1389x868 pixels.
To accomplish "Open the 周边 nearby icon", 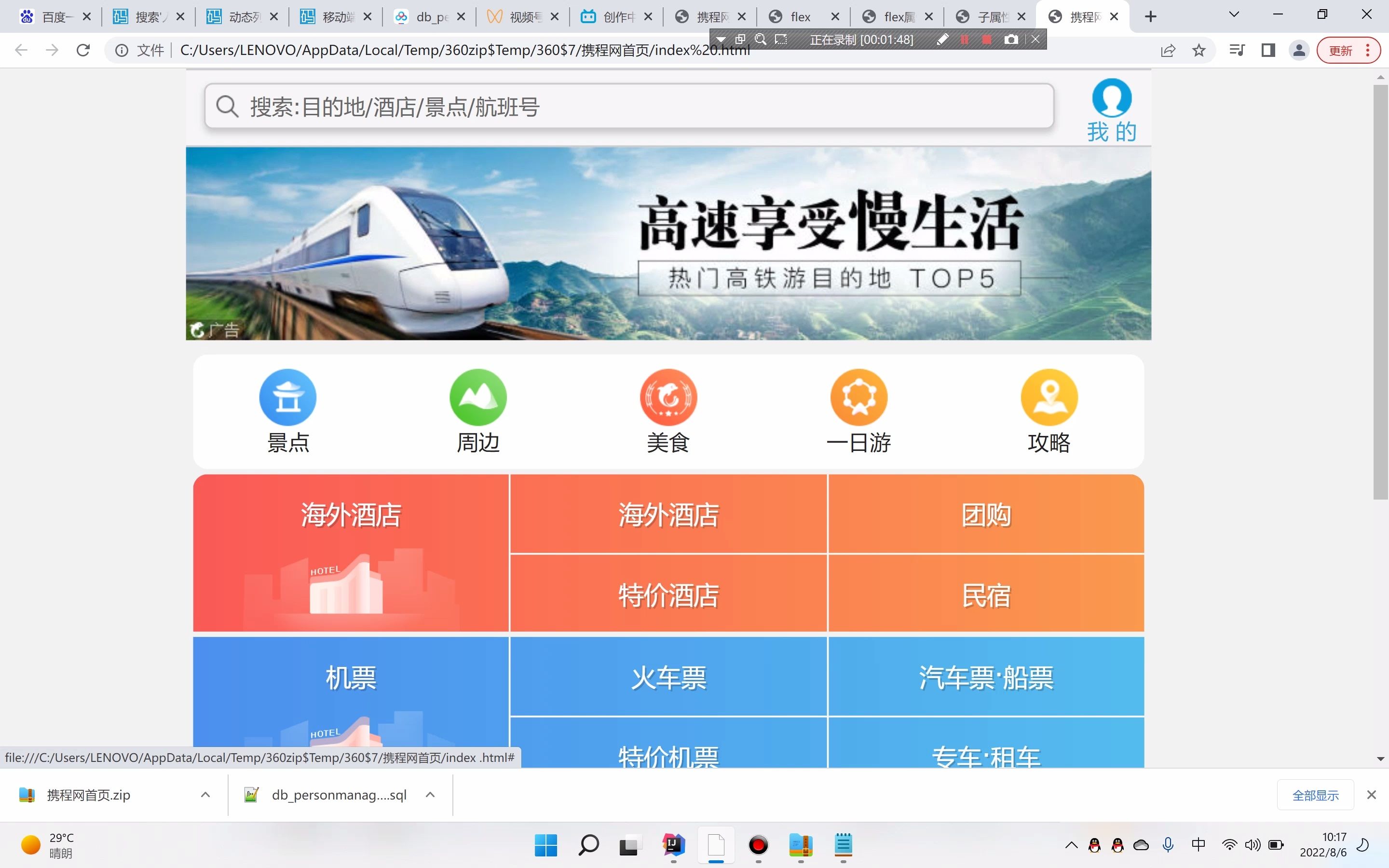I will tap(478, 397).
